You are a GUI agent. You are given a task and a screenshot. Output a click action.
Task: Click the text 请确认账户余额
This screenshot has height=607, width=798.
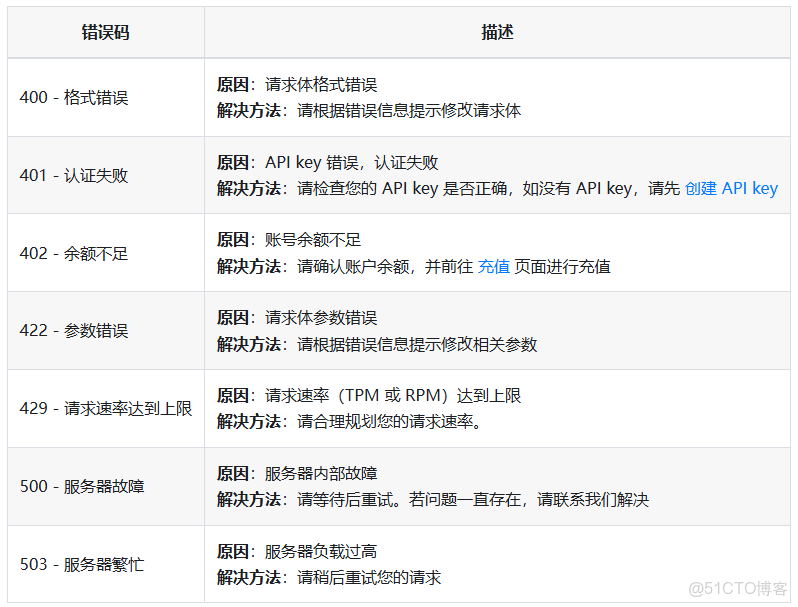tap(353, 266)
